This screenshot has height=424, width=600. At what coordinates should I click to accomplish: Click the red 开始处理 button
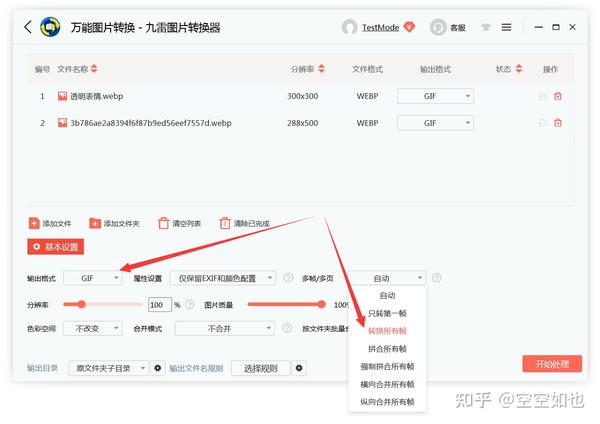coord(552,364)
